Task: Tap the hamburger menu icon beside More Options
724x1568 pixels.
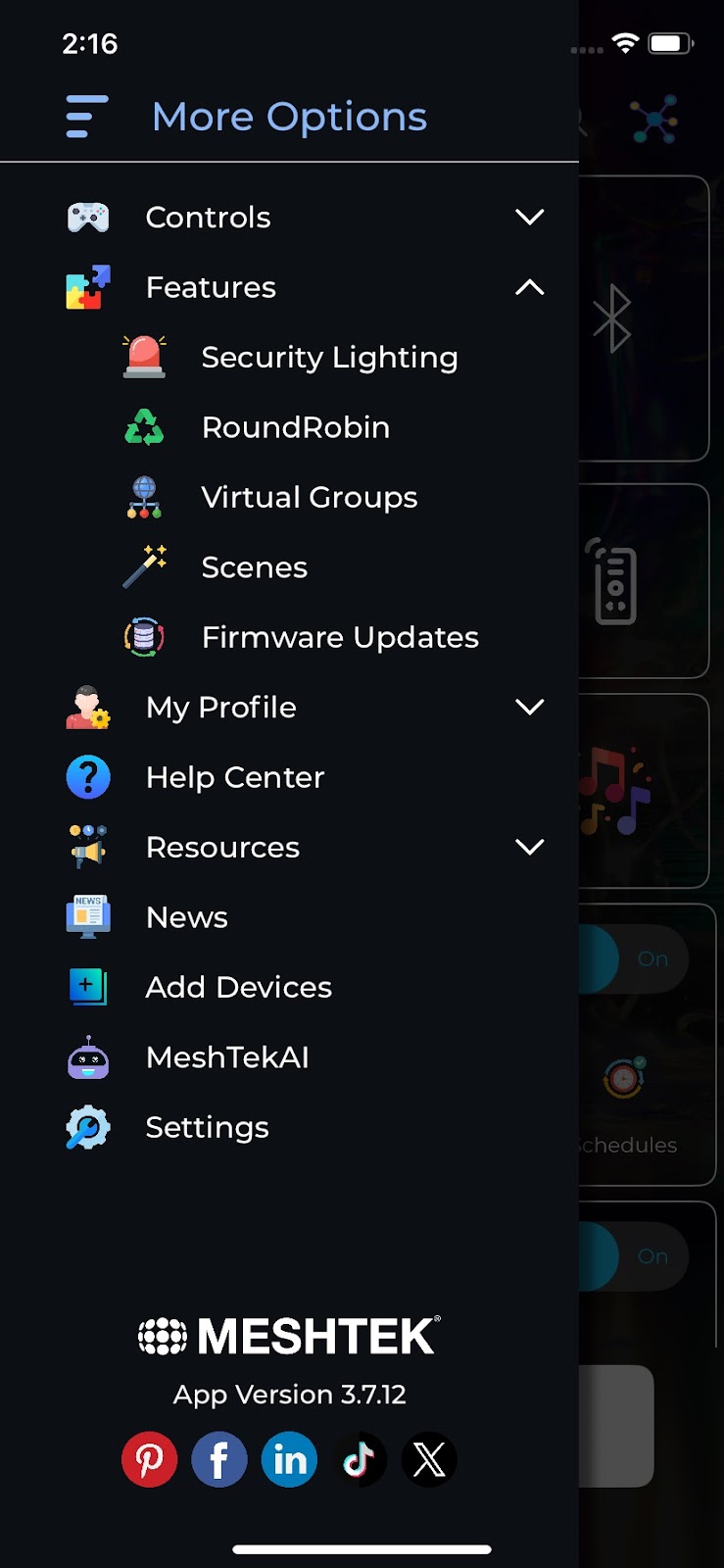Action: click(x=87, y=117)
